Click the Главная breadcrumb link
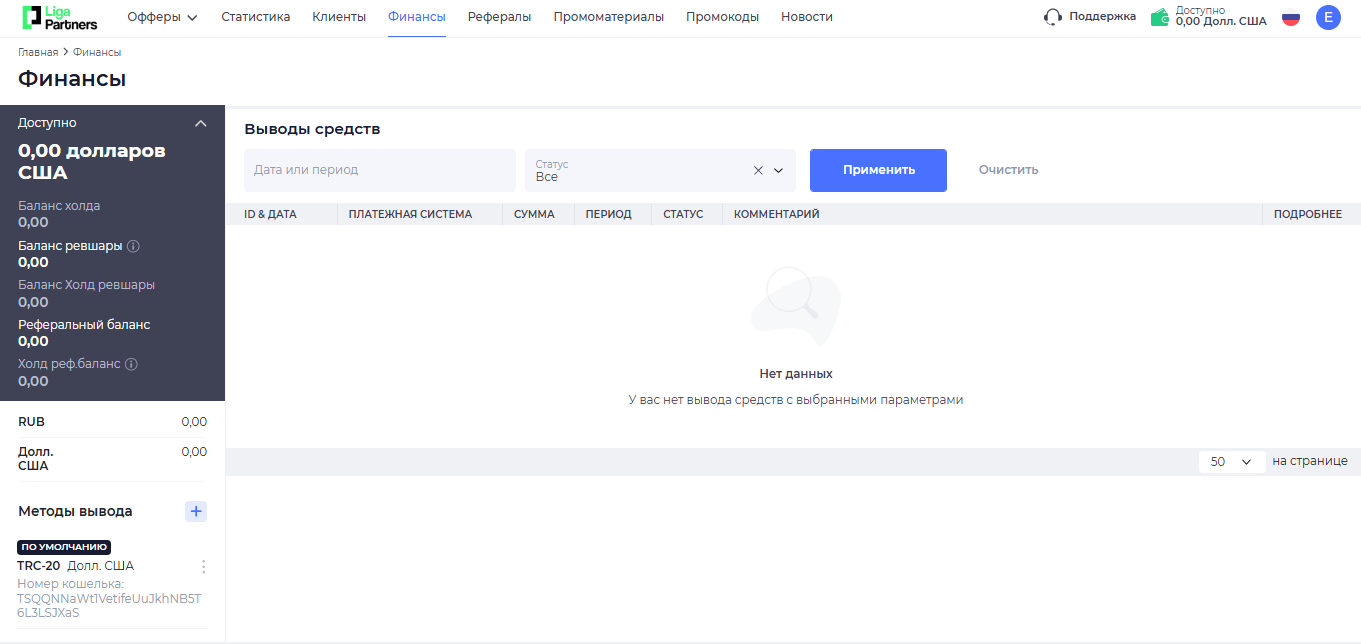Viewport: 1361px width, 644px height. point(38,52)
